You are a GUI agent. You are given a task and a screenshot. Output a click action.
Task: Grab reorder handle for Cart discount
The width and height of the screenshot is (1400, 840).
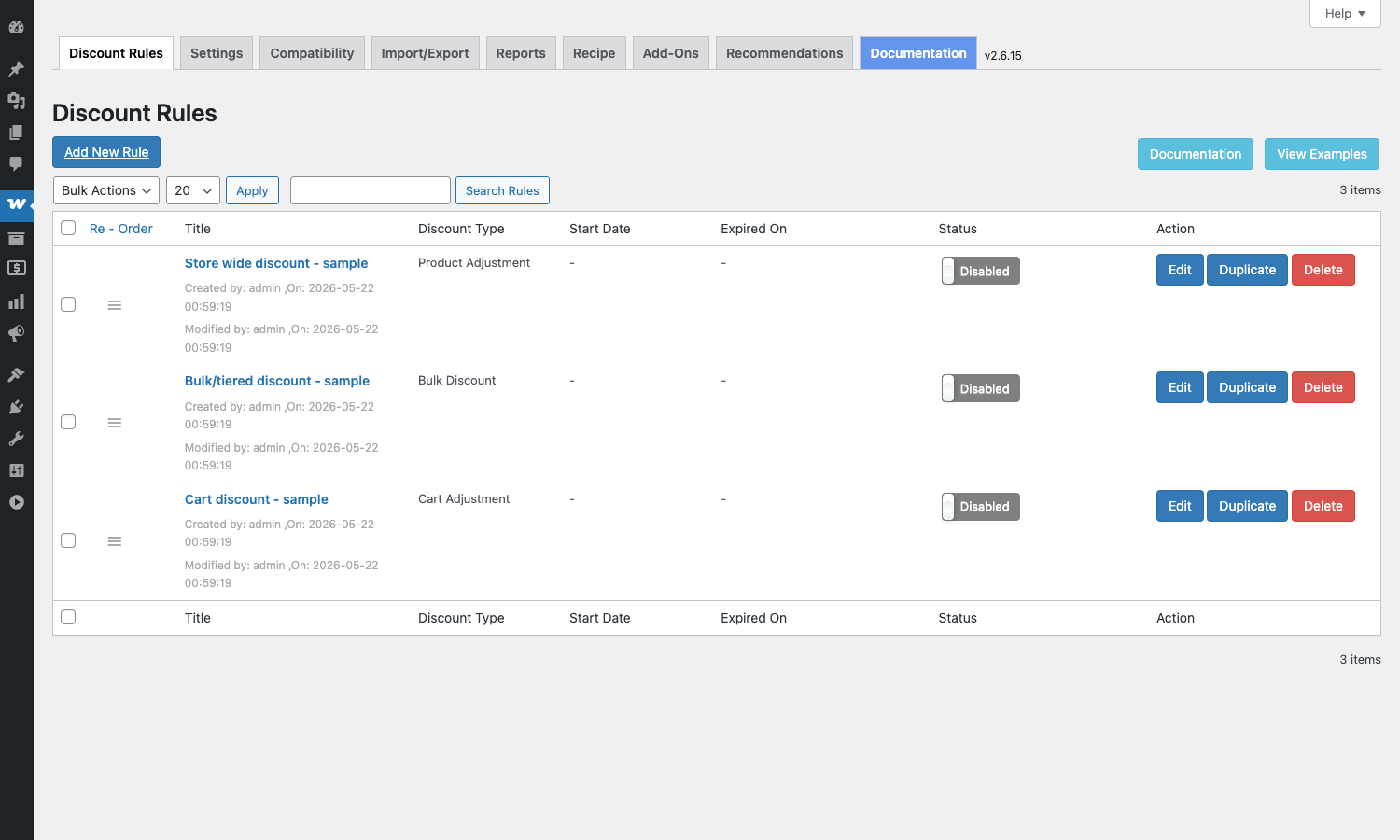pos(115,541)
